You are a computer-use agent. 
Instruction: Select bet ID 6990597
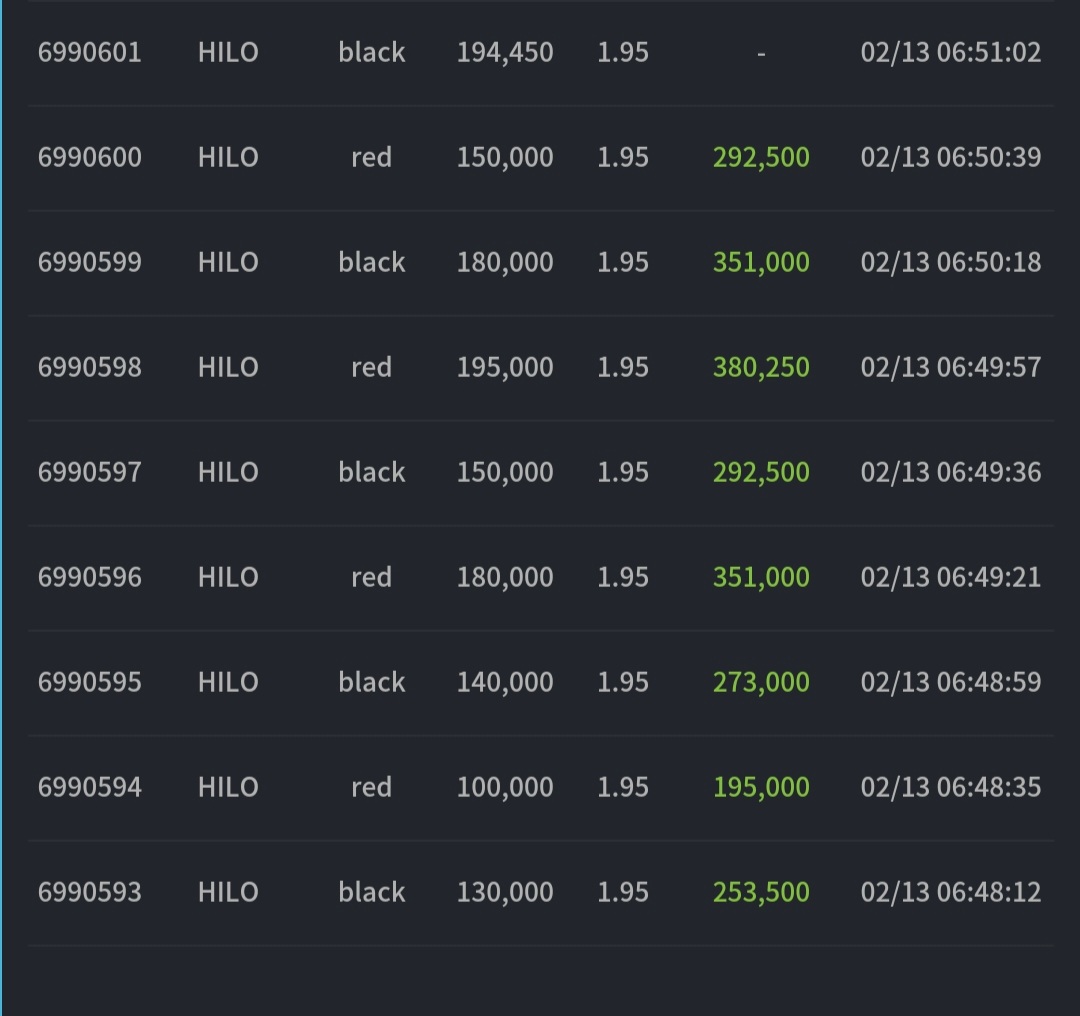click(90, 473)
